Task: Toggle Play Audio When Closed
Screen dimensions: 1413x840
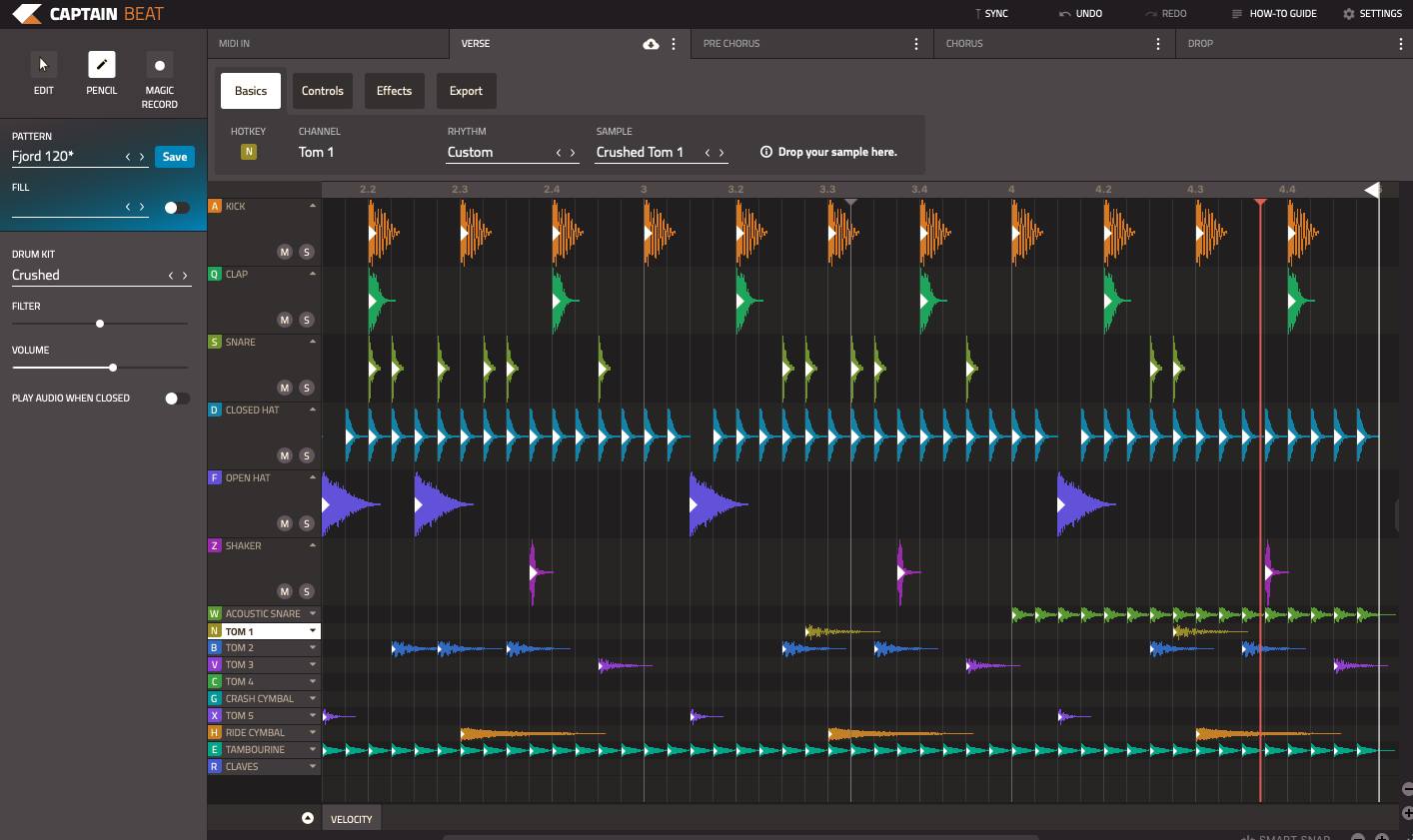Action: click(177, 399)
